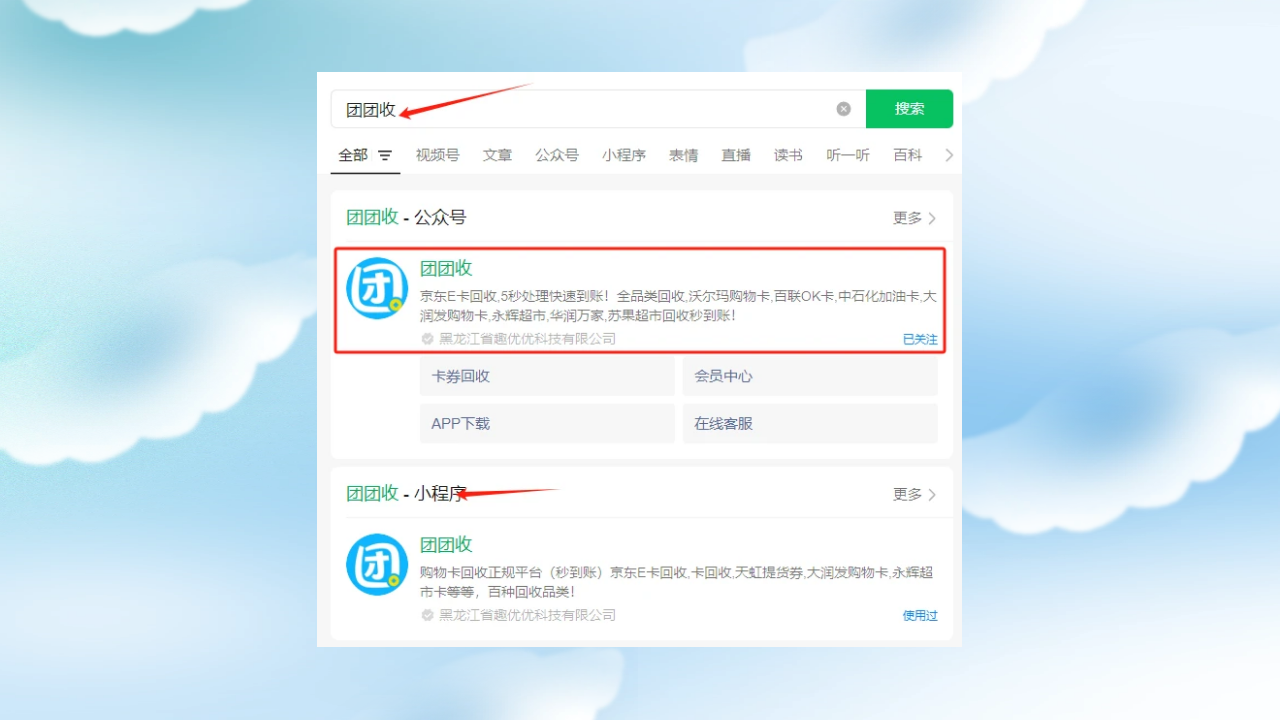Click the 小程序 verified company name
The height and width of the screenshot is (720, 1280).
point(527,615)
